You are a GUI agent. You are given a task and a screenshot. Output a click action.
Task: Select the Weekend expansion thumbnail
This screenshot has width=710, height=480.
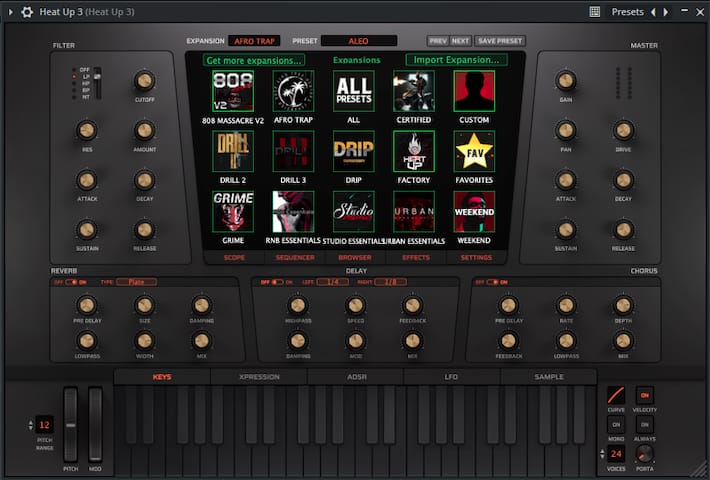pyautogui.click(x=474, y=211)
